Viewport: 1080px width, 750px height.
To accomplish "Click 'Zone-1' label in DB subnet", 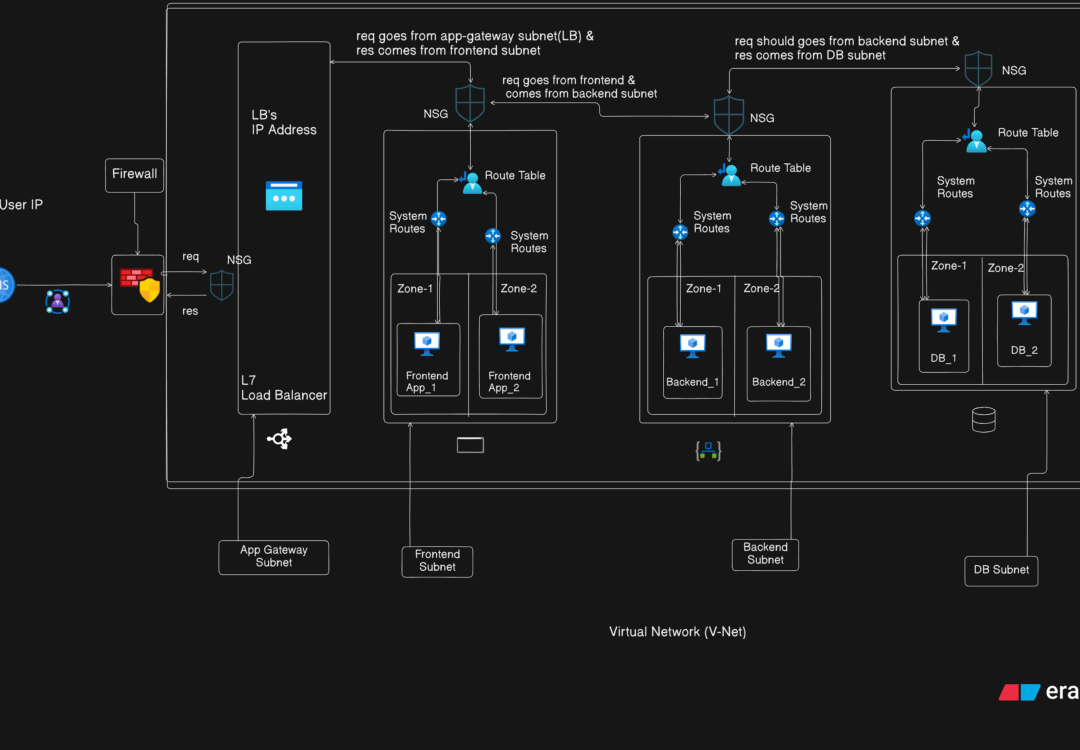I will [x=948, y=266].
